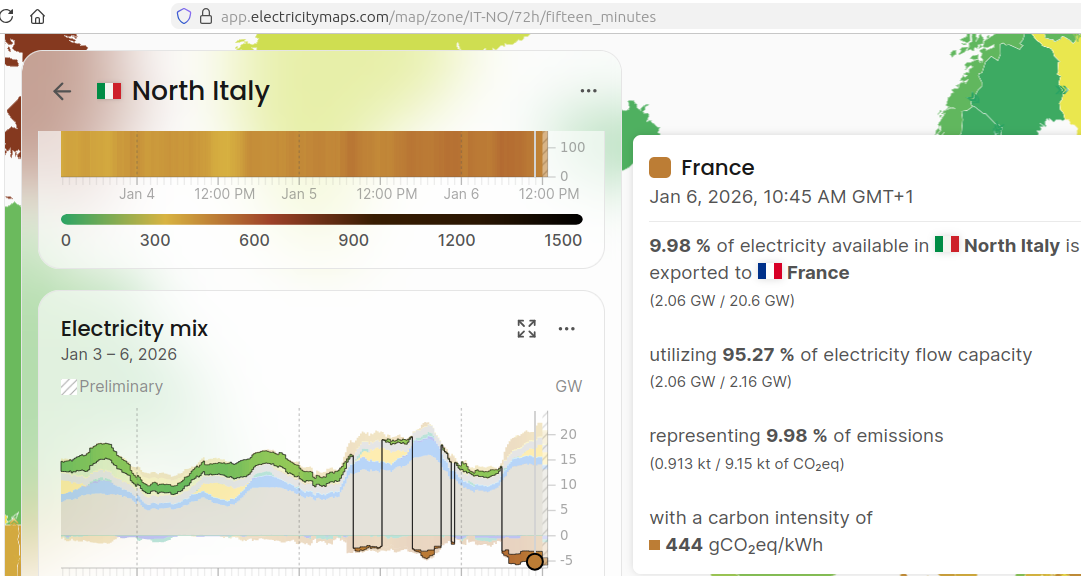Open the North Italy panel options menu

point(588,91)
